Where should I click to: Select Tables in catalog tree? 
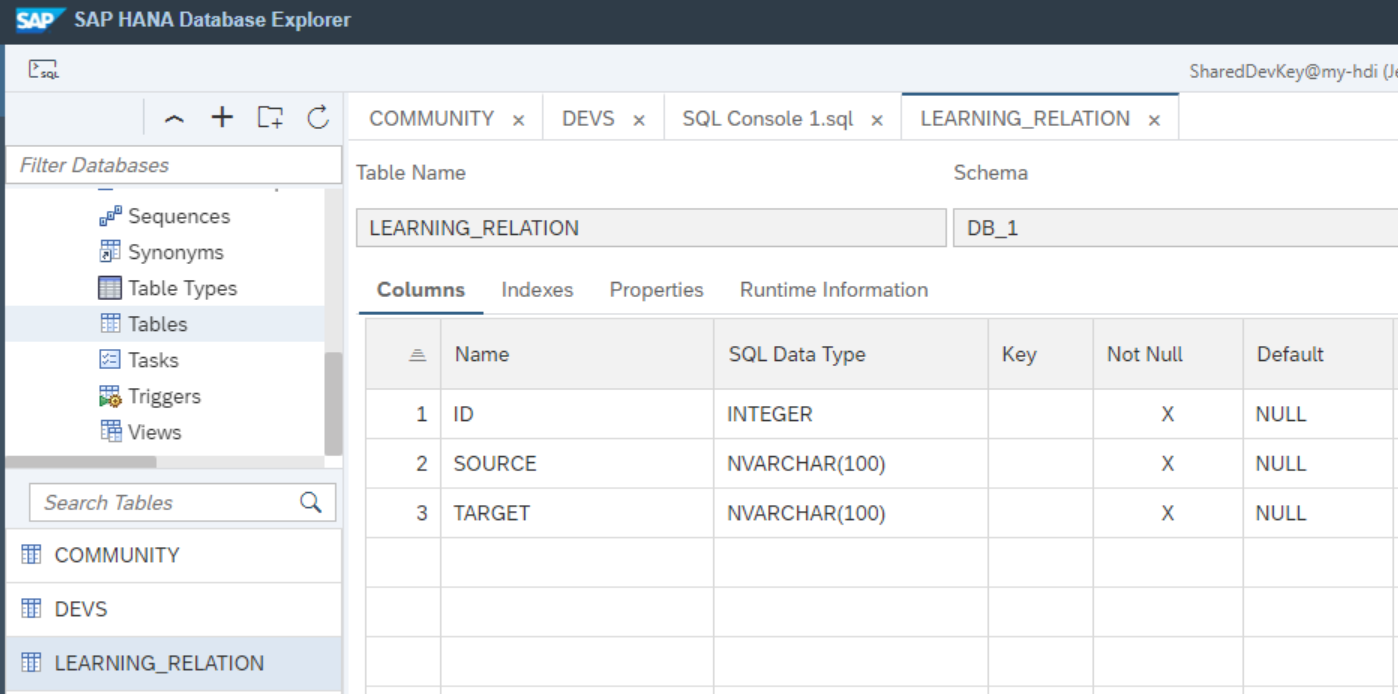pos(158,324)
